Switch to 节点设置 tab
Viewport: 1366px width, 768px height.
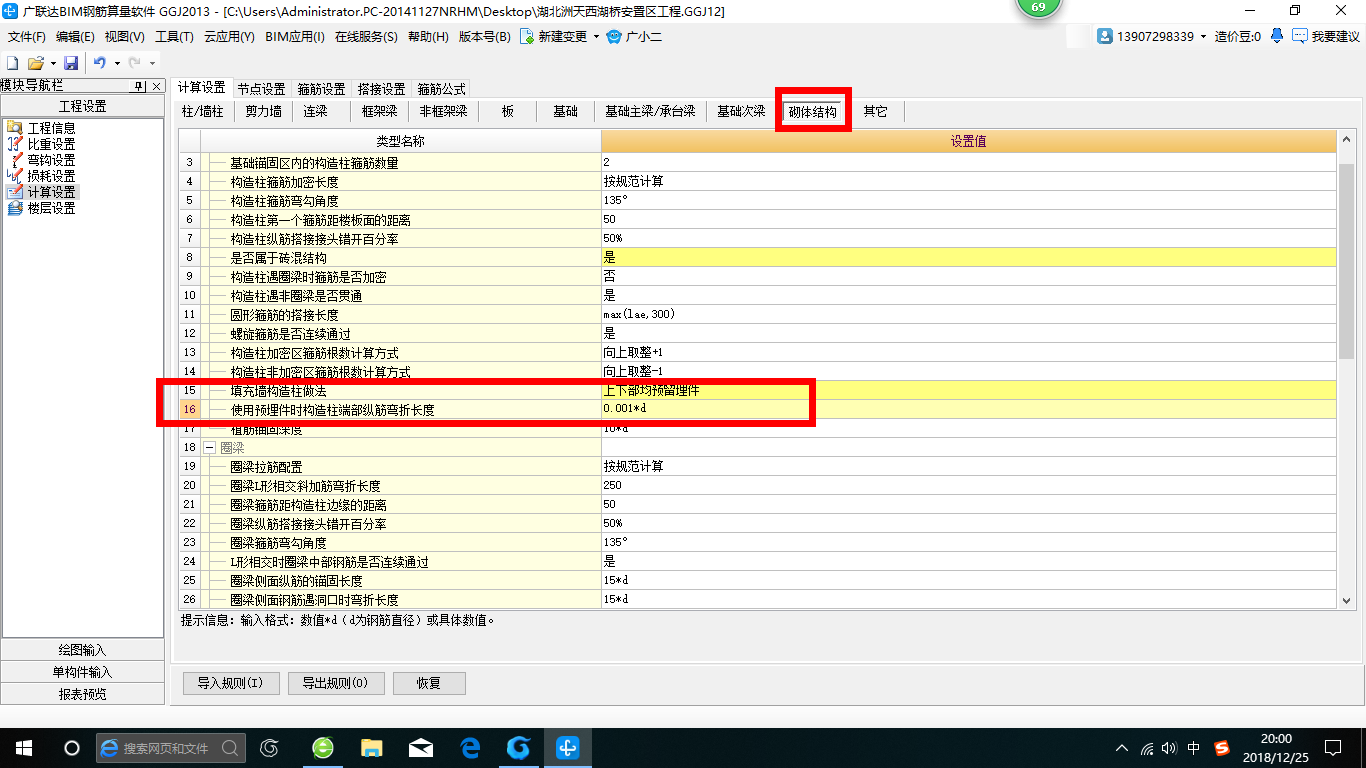(261, 89)
